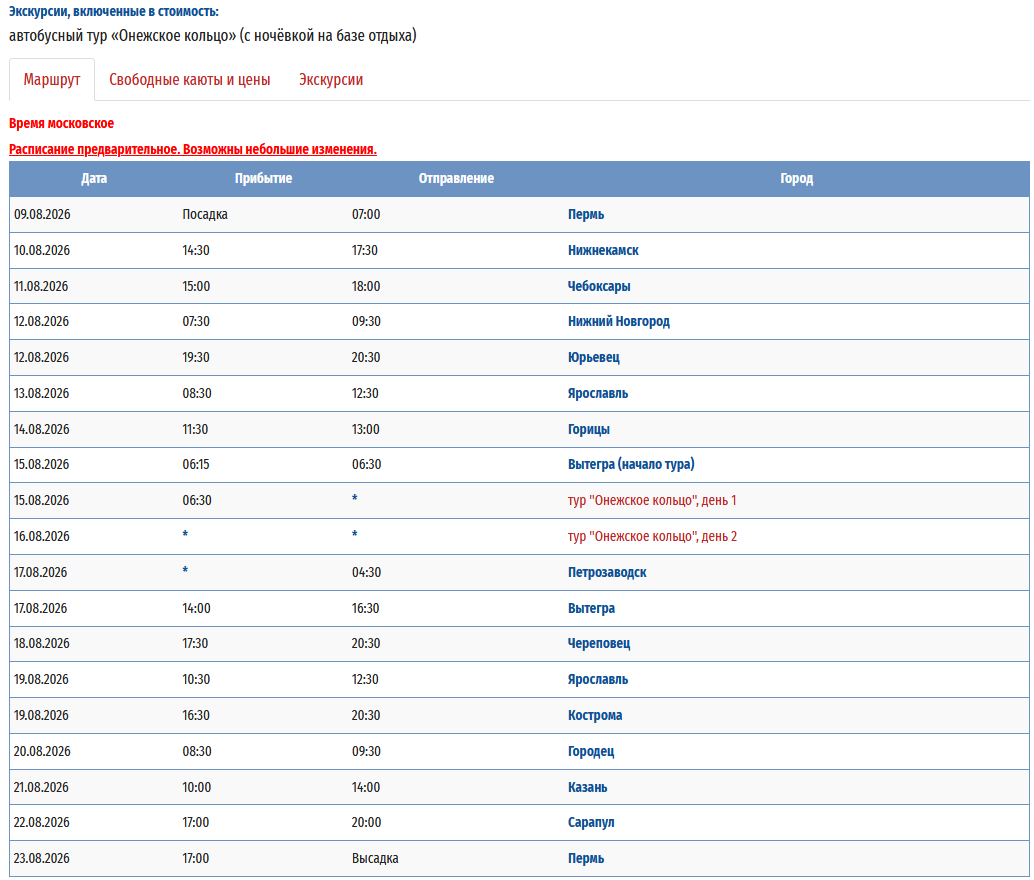Open the Череповец city link
Screen dimensions: 1034x880
tap(599, 644)
